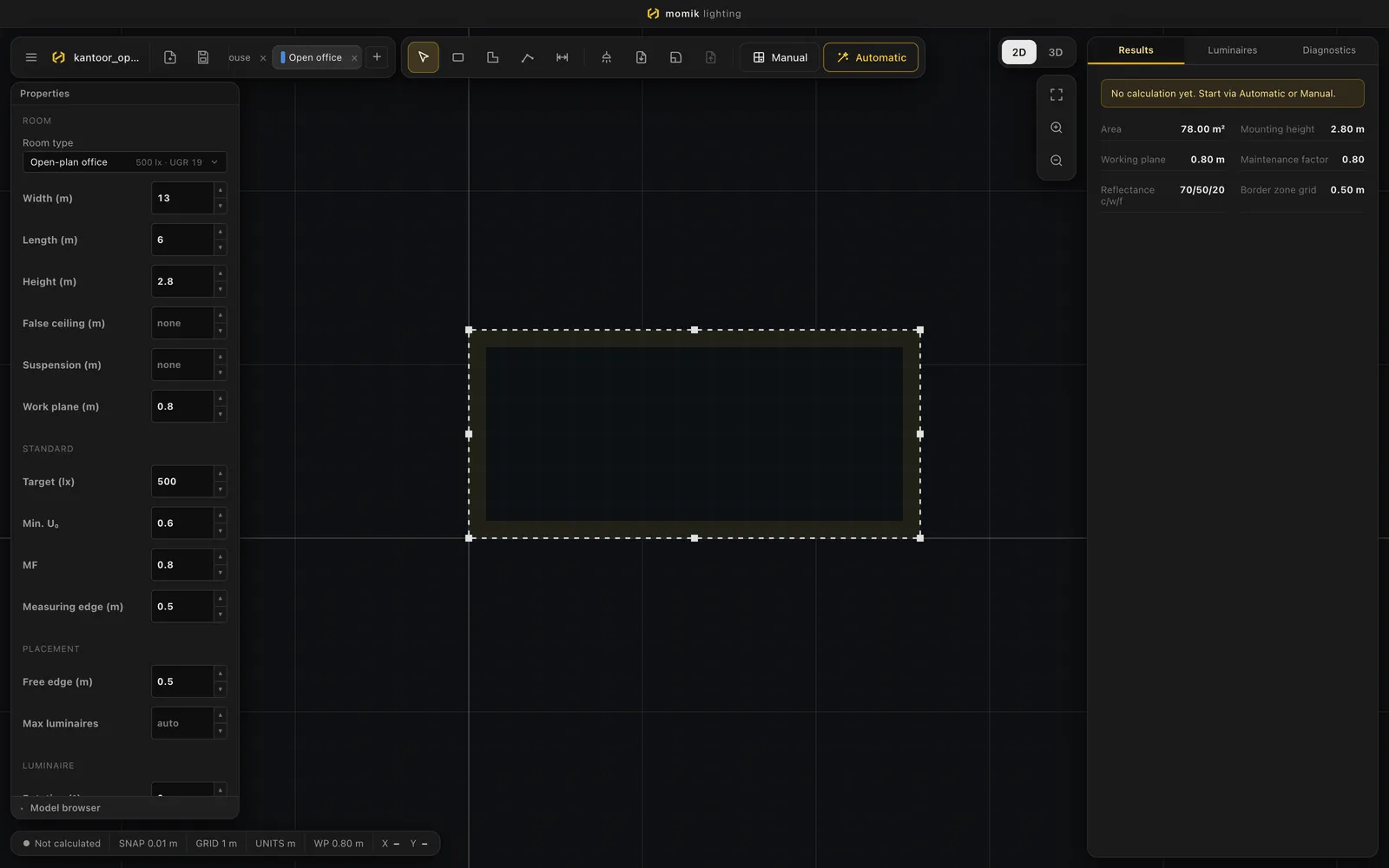The width and height of the screenshot is (1389, 868).
Task: Increase Height with the up arrow
Action: click(x=221, y=273)
